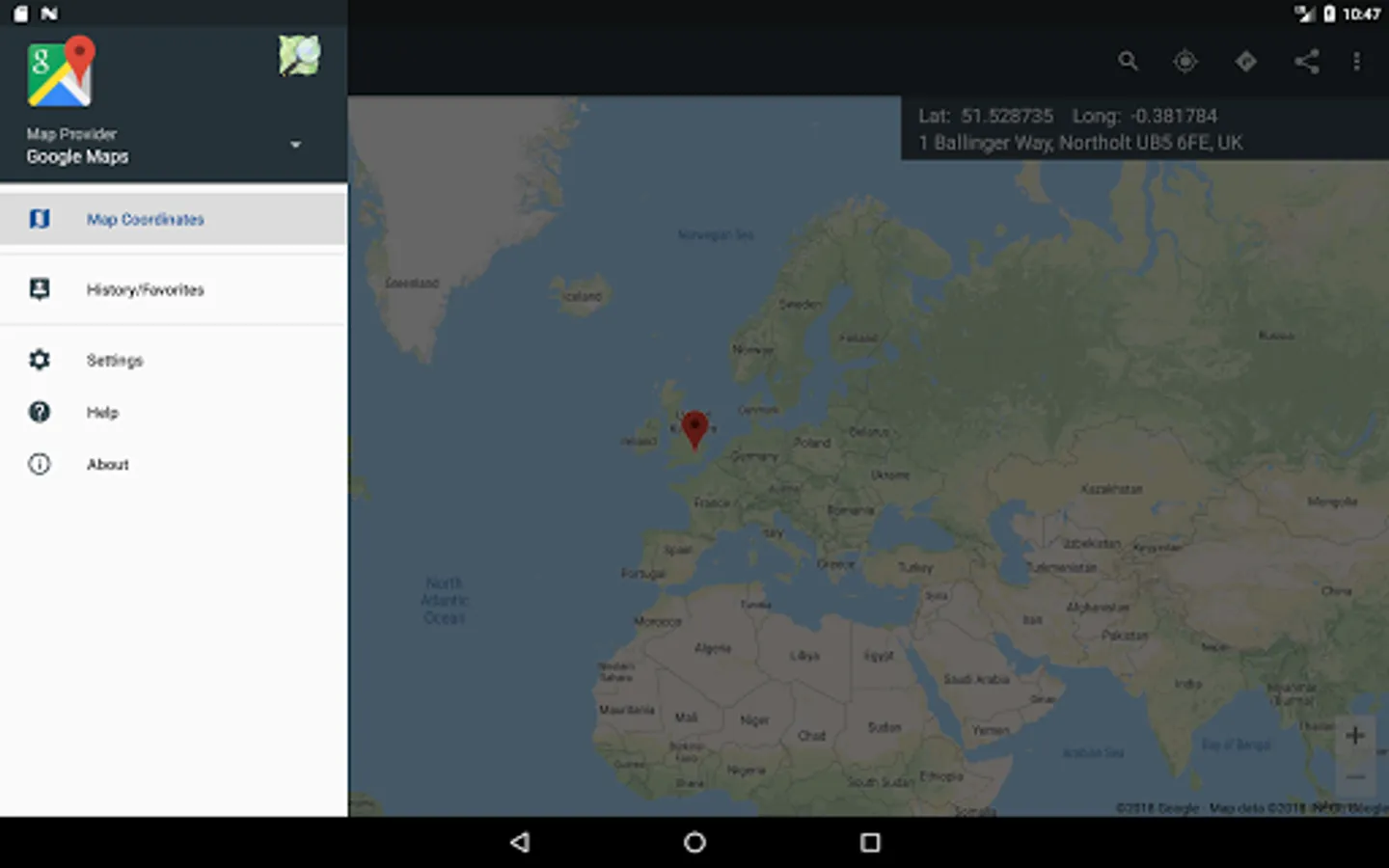Share coordinates with the share icon
Image resolution: width=1389 pixels, height=868 pixels.
(x=1307, y=62)
